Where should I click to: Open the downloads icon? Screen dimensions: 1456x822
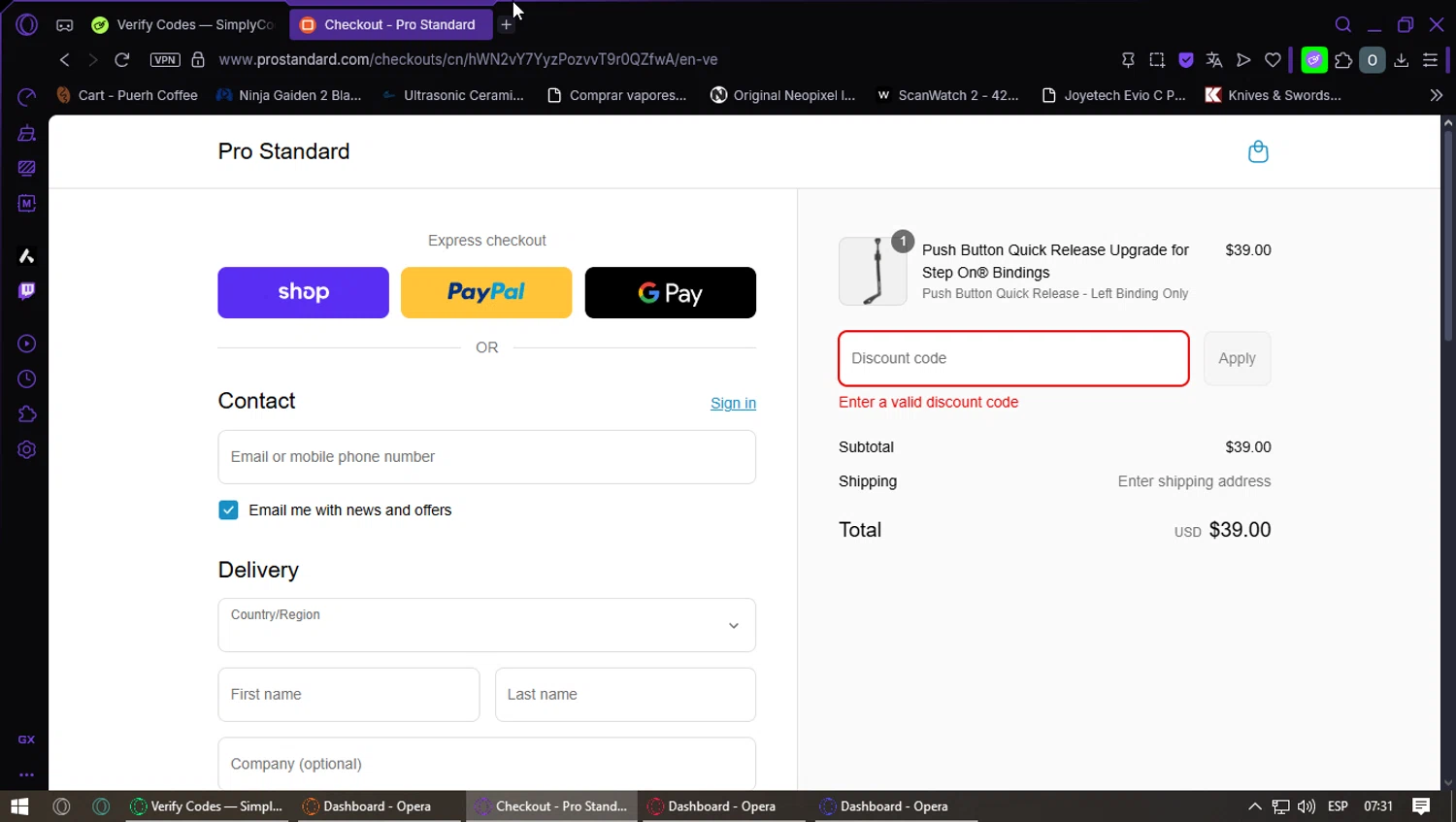tap(1402, 60)
